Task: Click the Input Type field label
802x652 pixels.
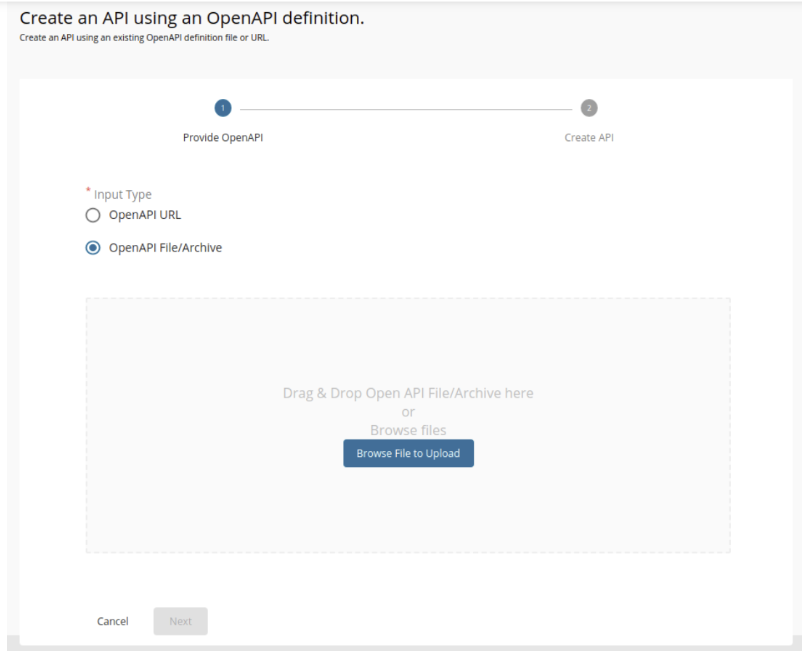Action: point(123,194)
